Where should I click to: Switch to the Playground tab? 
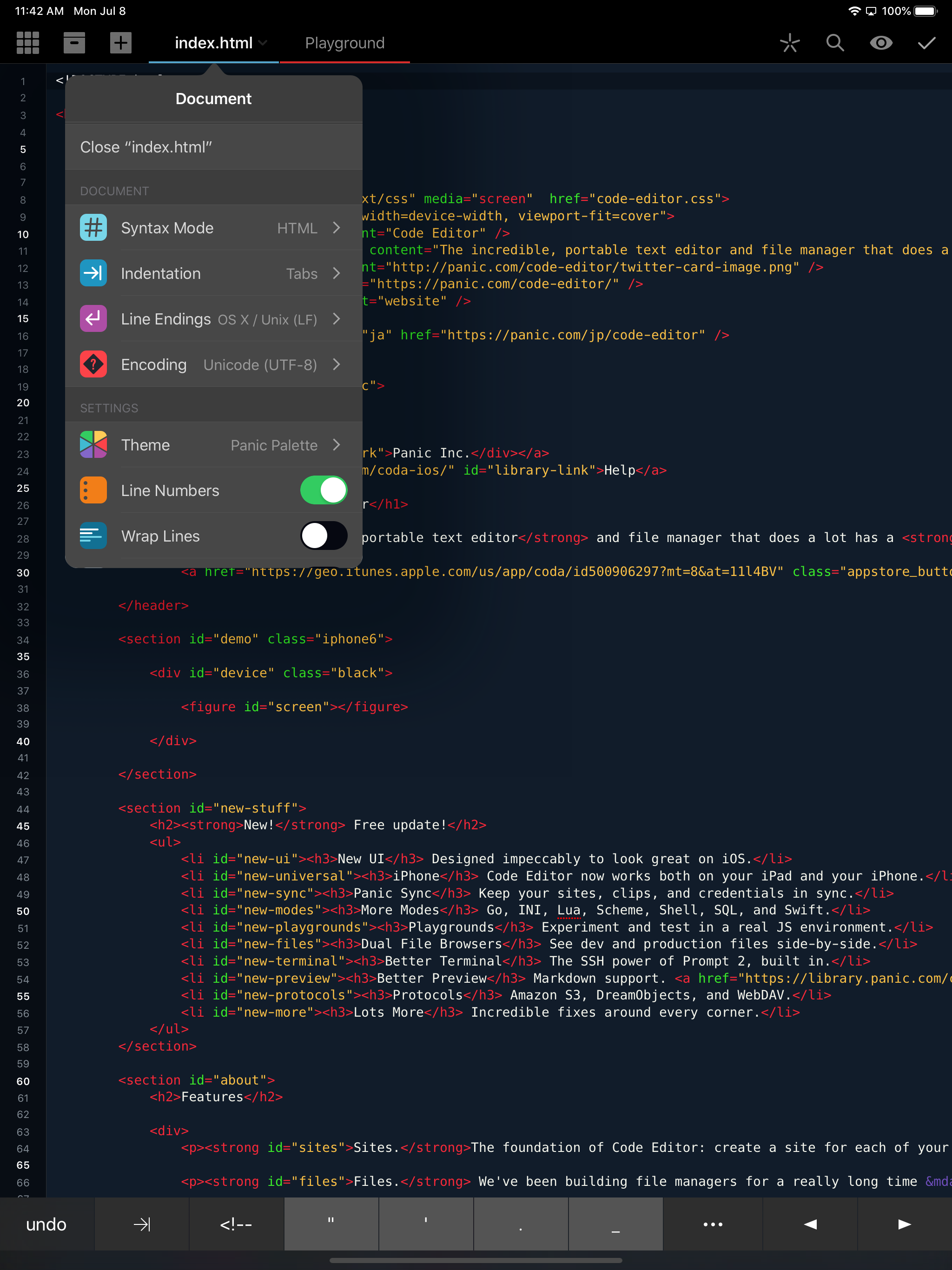[344, 43]
